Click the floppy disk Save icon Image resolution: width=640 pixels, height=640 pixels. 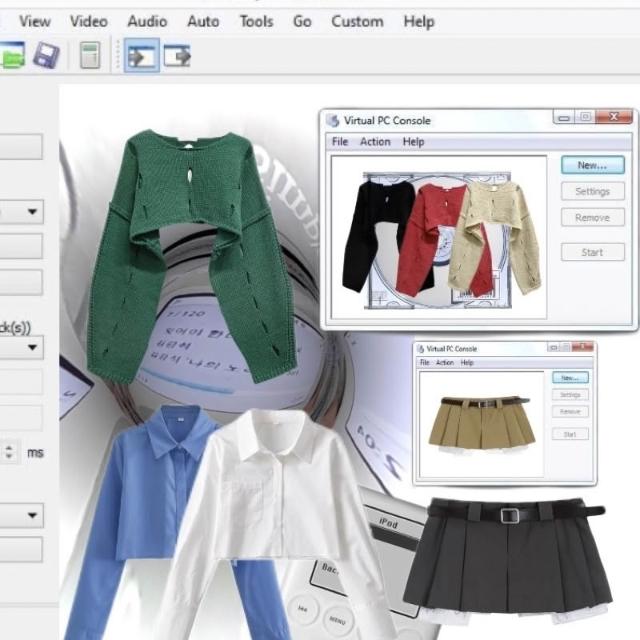point(46,55)
